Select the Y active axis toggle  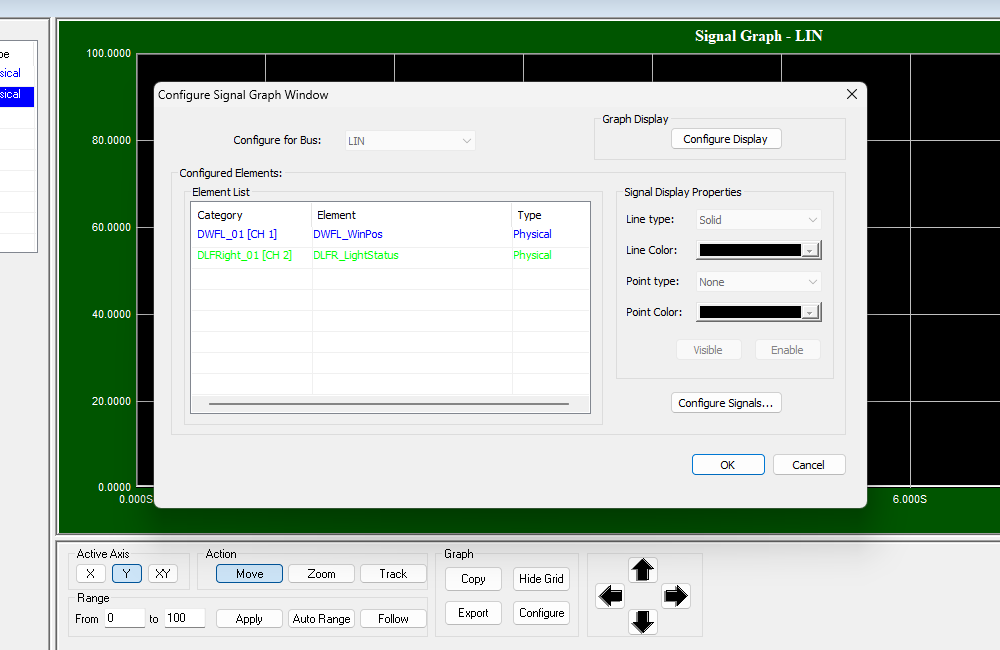tap(126, 573)
